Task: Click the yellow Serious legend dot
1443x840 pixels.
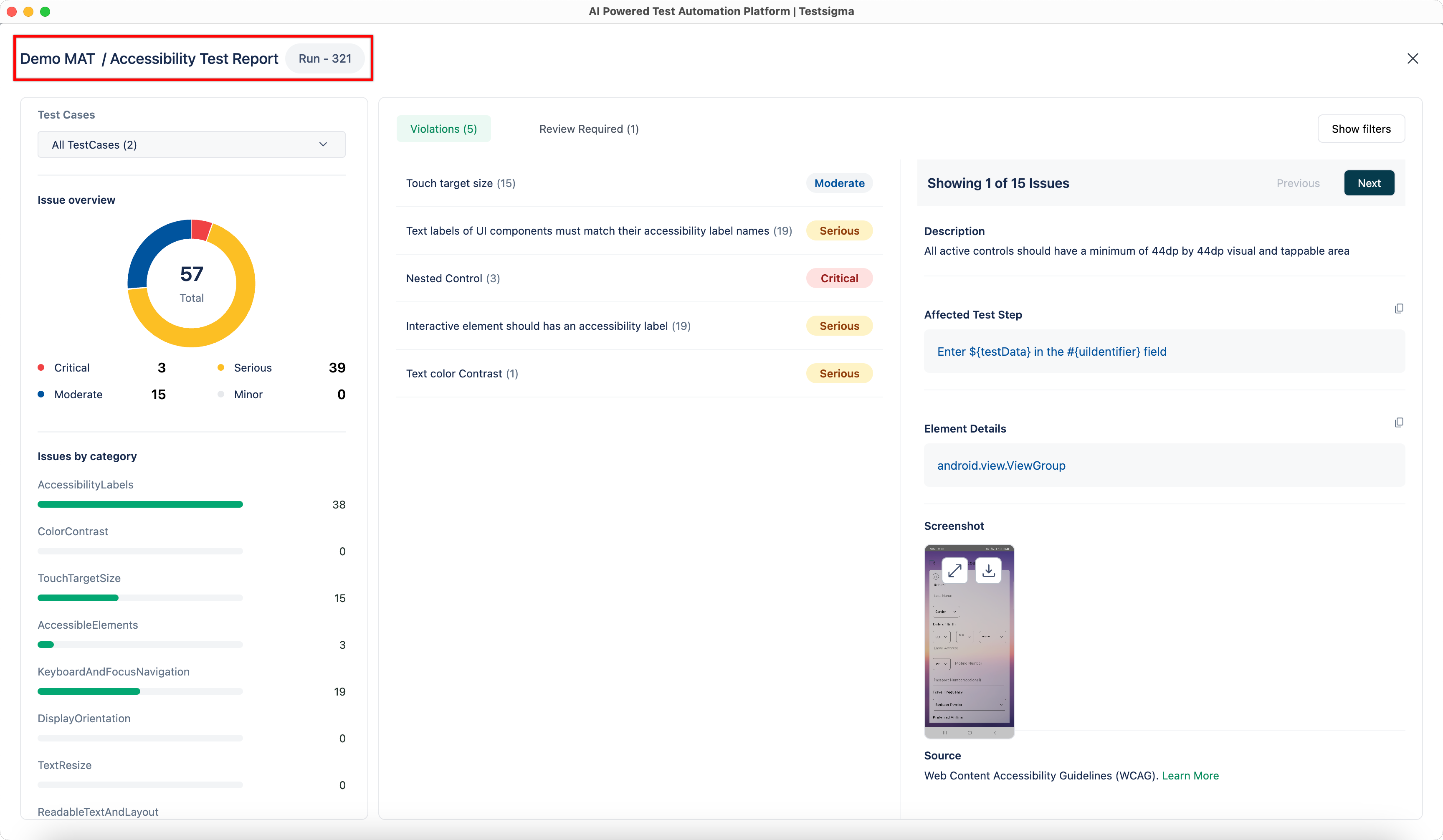Action: pyautogui.click(x=221, y=368)
